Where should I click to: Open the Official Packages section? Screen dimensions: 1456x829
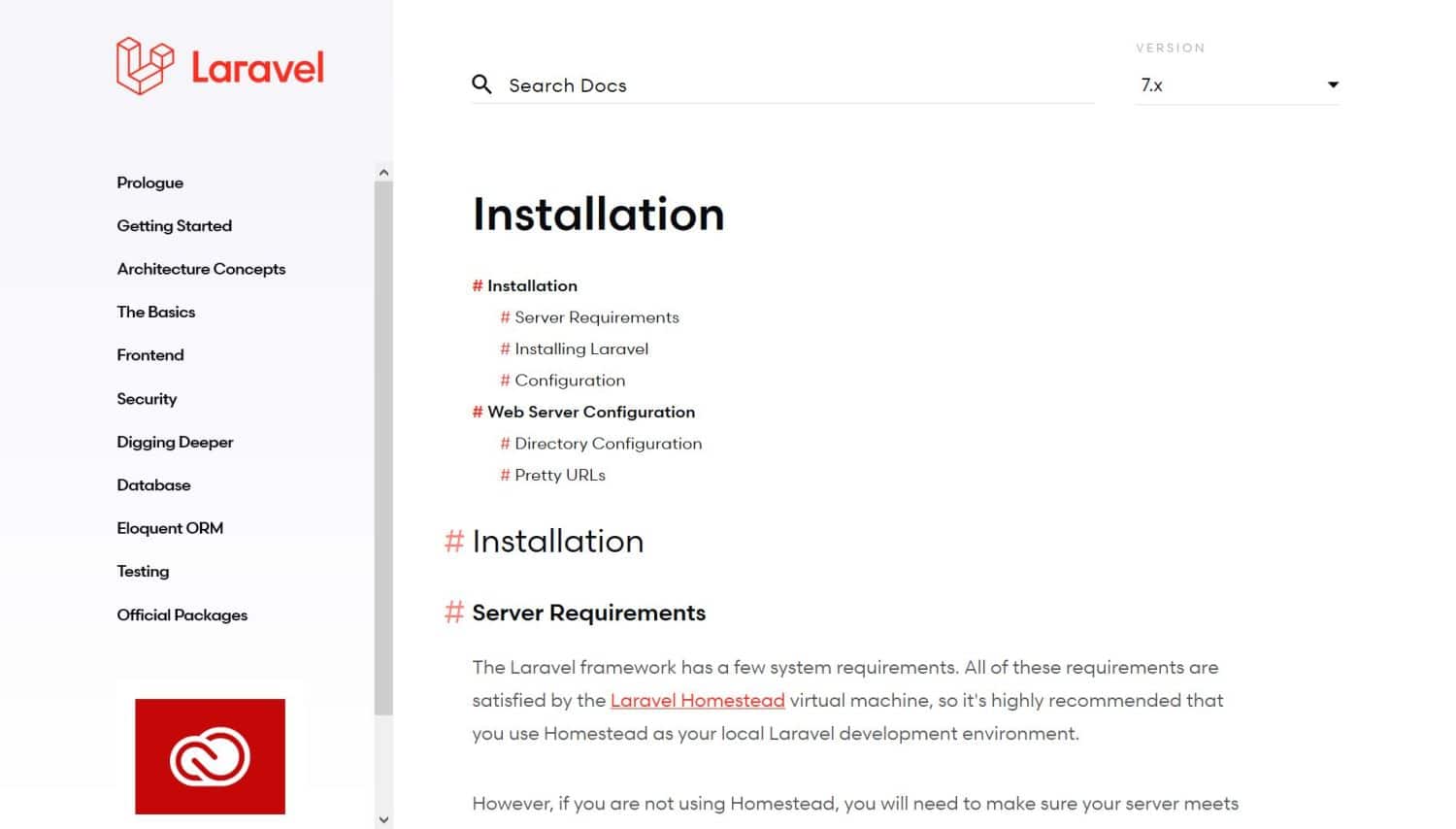[182, 614]
